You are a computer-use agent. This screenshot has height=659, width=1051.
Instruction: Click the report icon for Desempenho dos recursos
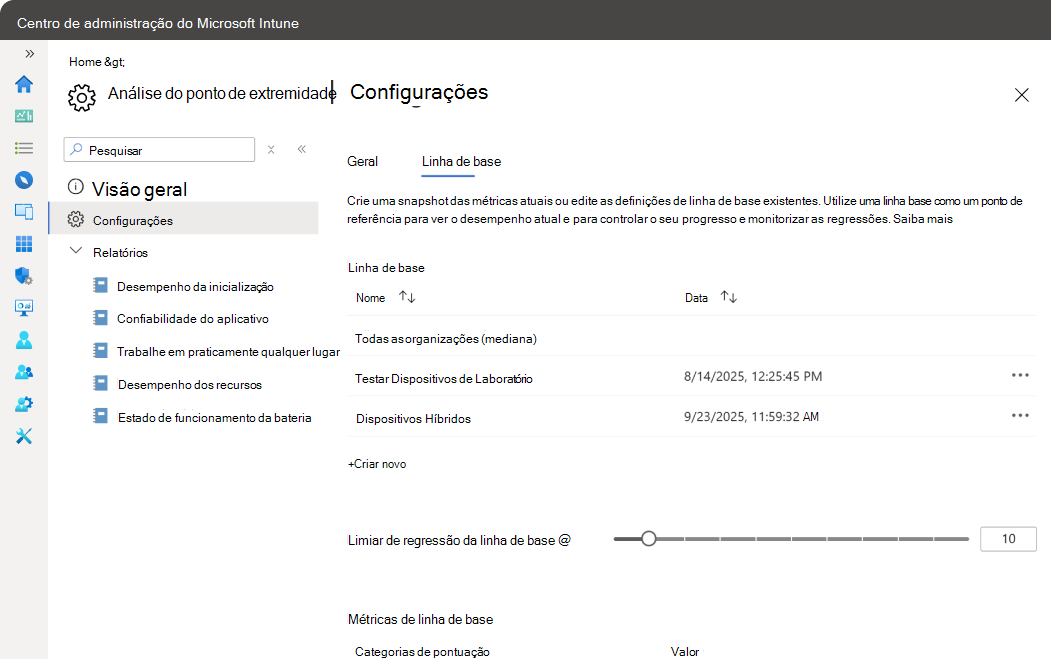[x=101, y=383]
